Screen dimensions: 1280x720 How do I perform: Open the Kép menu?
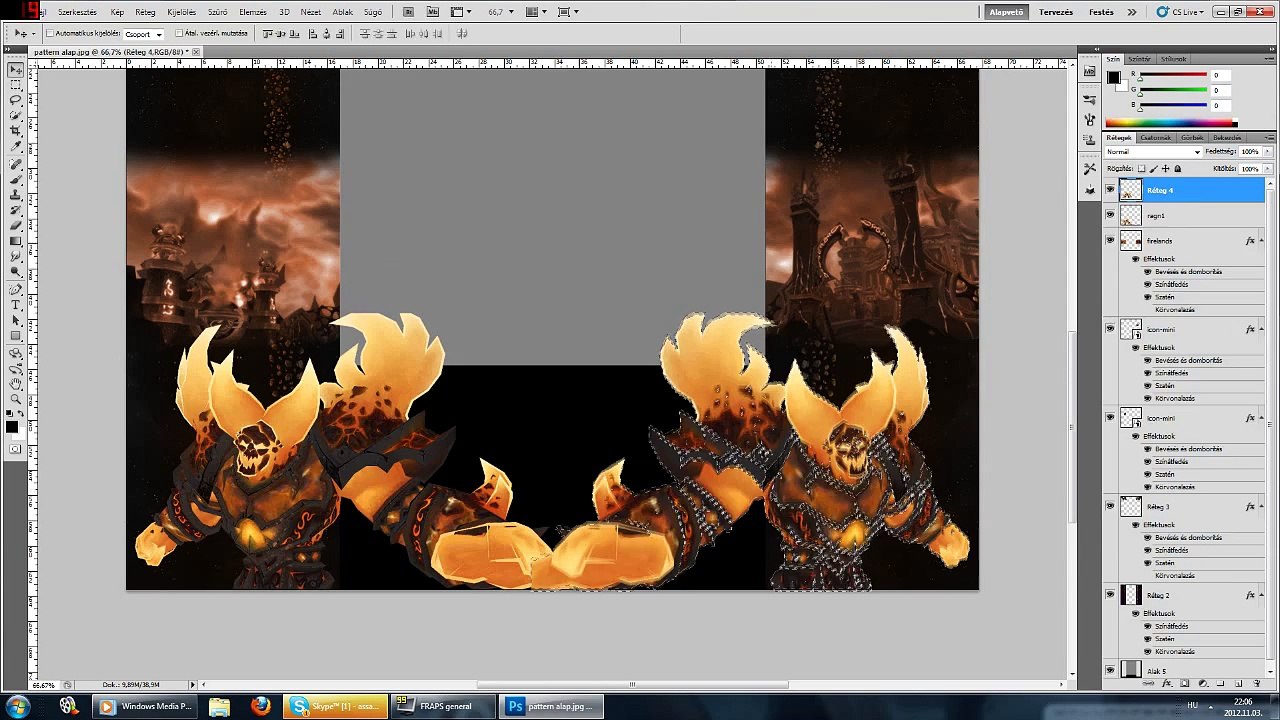(117, 12)
